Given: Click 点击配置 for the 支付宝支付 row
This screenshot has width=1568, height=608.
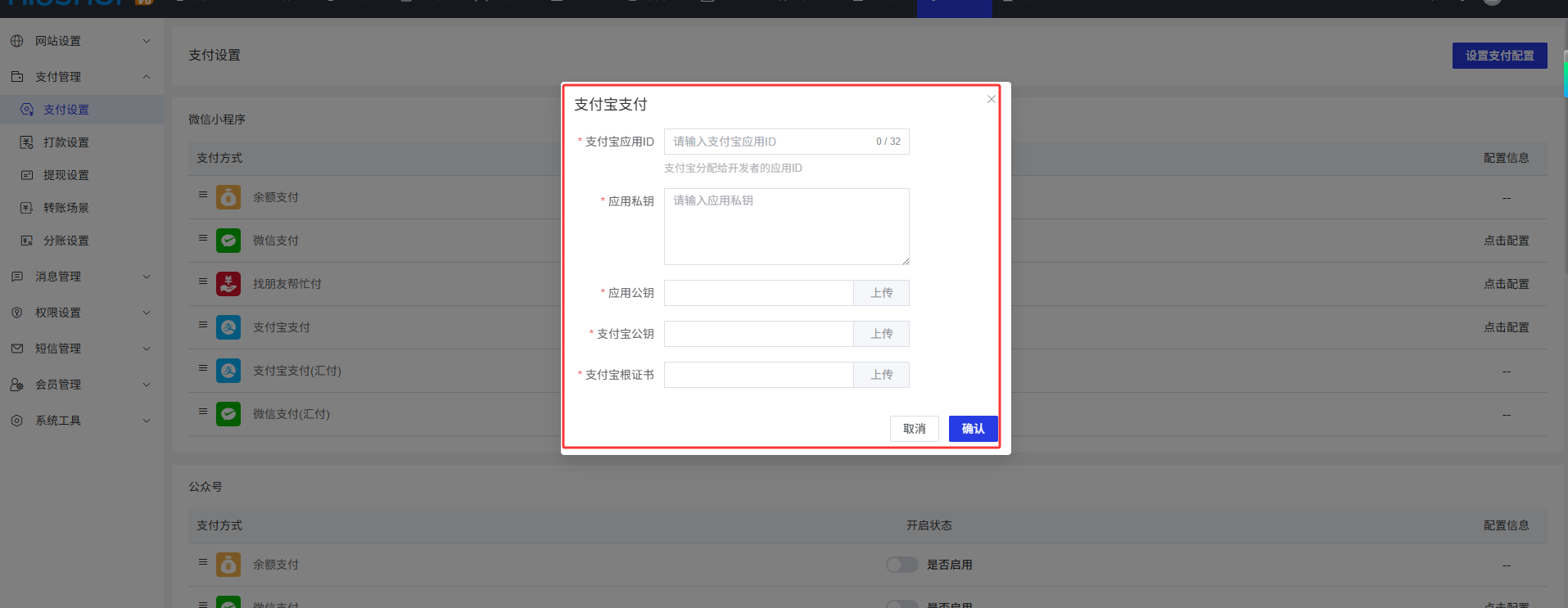Looking at the screenshot, I should [x=1507, y=327].
